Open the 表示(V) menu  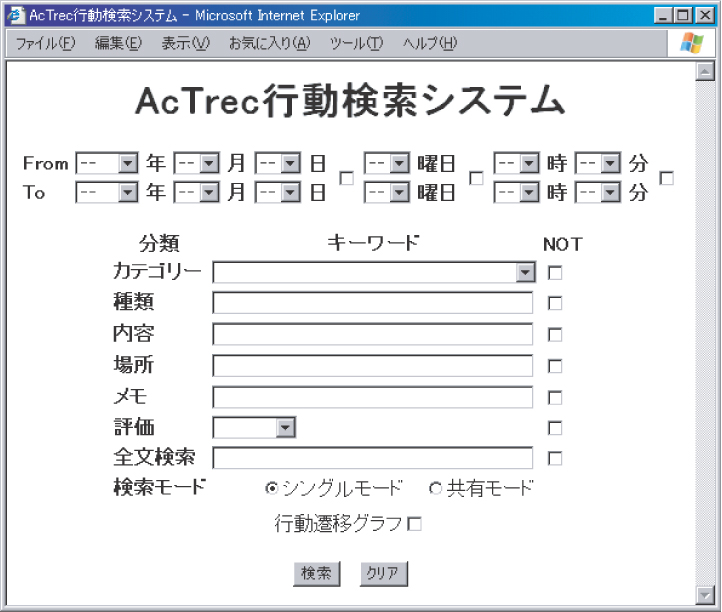185,43
